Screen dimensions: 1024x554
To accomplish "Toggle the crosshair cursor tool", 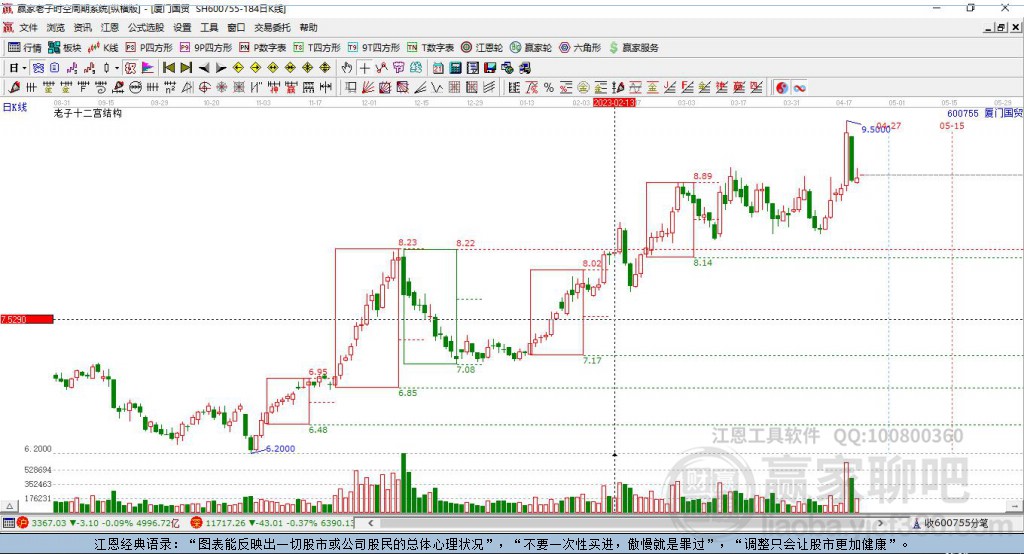I will coord(364,68).
